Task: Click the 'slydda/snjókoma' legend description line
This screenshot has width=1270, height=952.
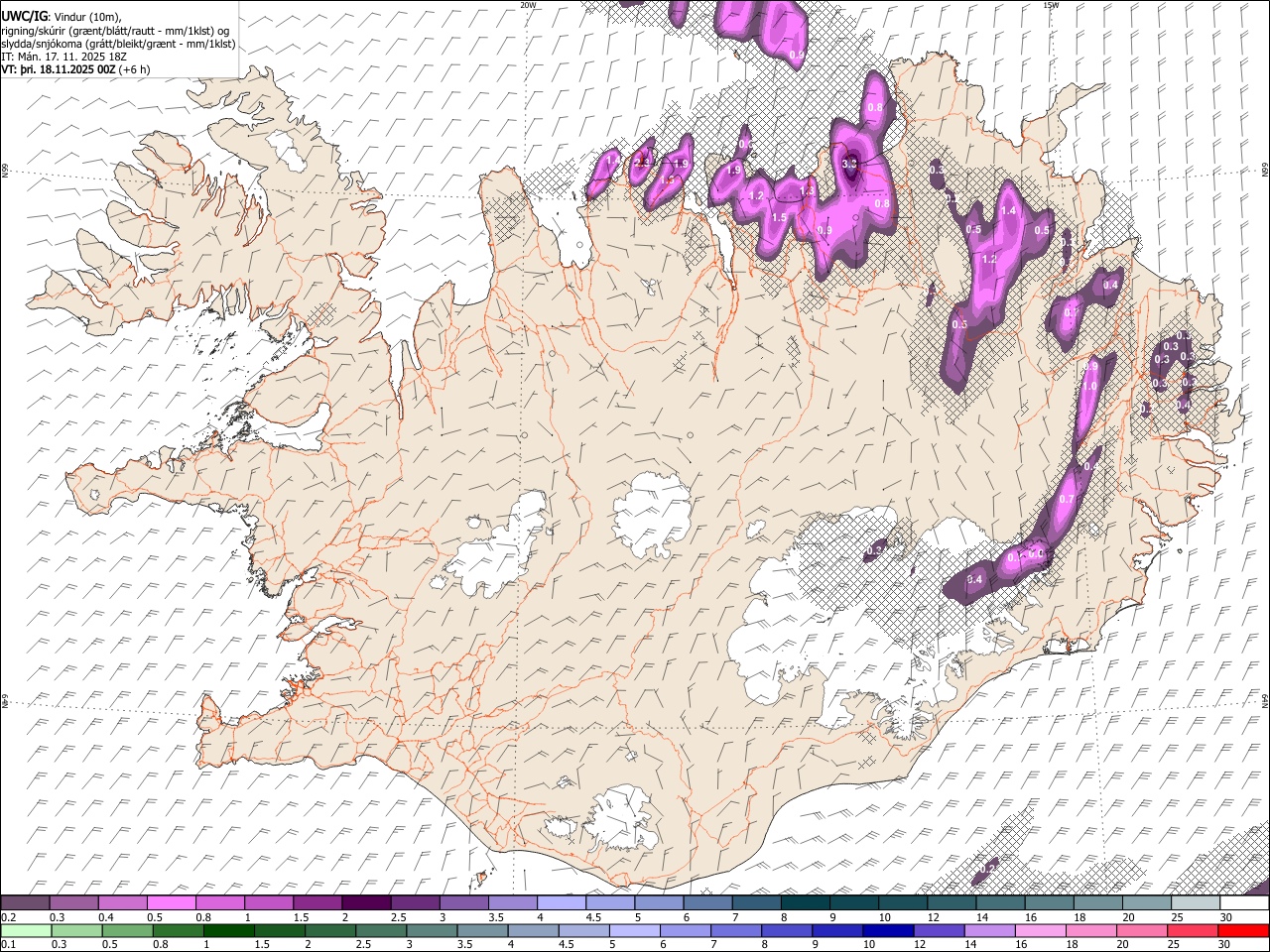Action: pos(118,44)
